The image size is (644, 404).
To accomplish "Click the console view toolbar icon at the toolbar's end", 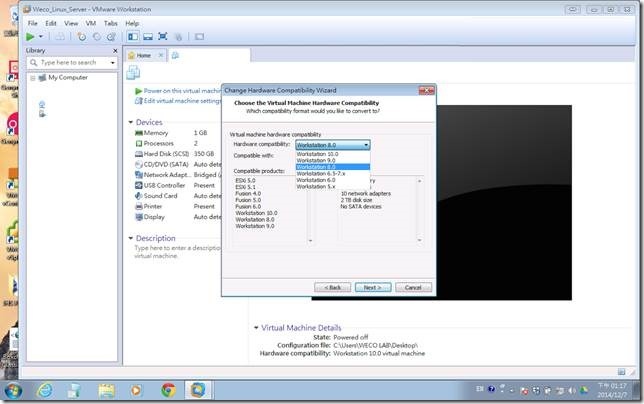I will pos(199,37).
